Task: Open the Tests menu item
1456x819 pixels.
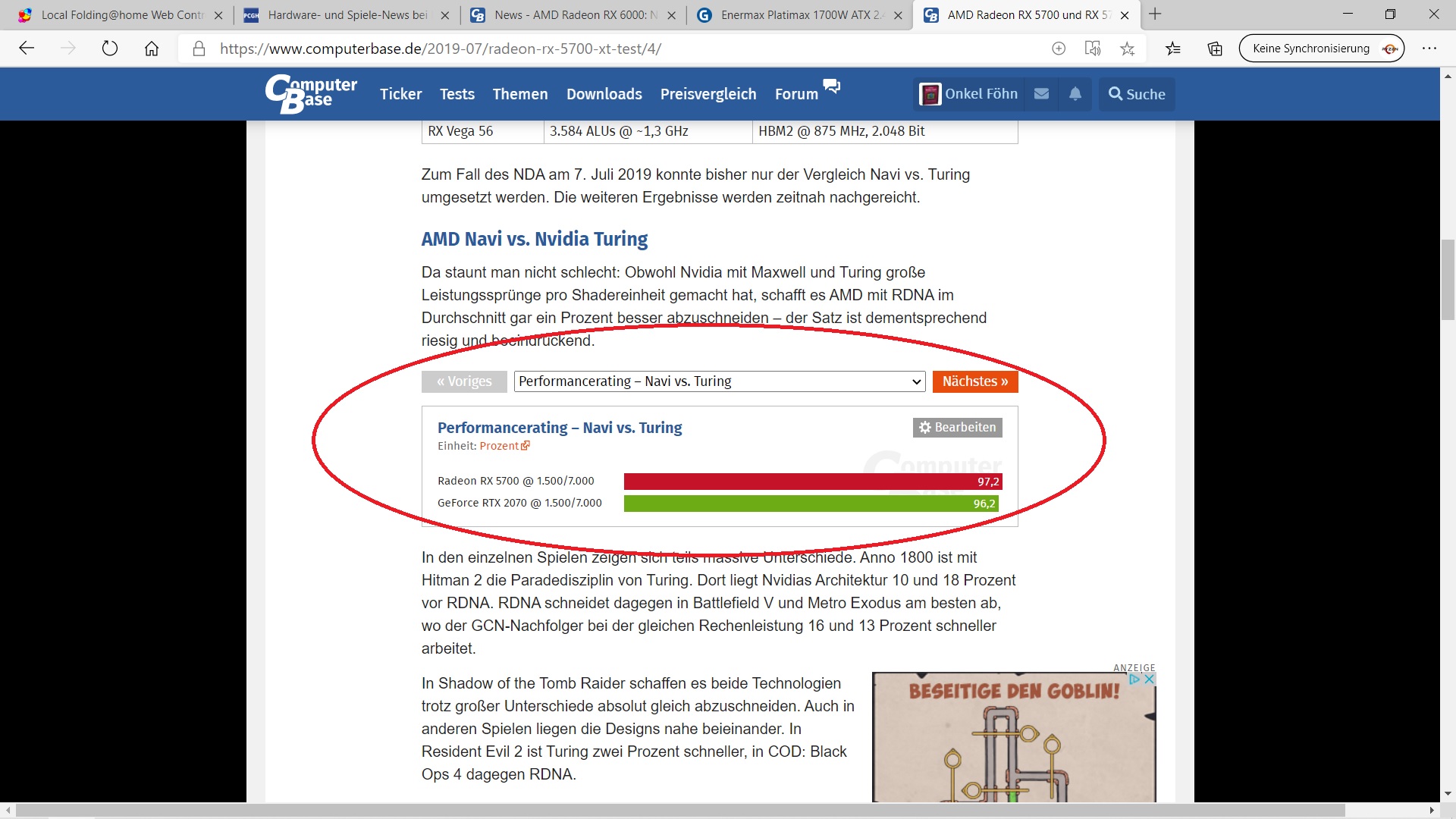Action: [457, 94]
